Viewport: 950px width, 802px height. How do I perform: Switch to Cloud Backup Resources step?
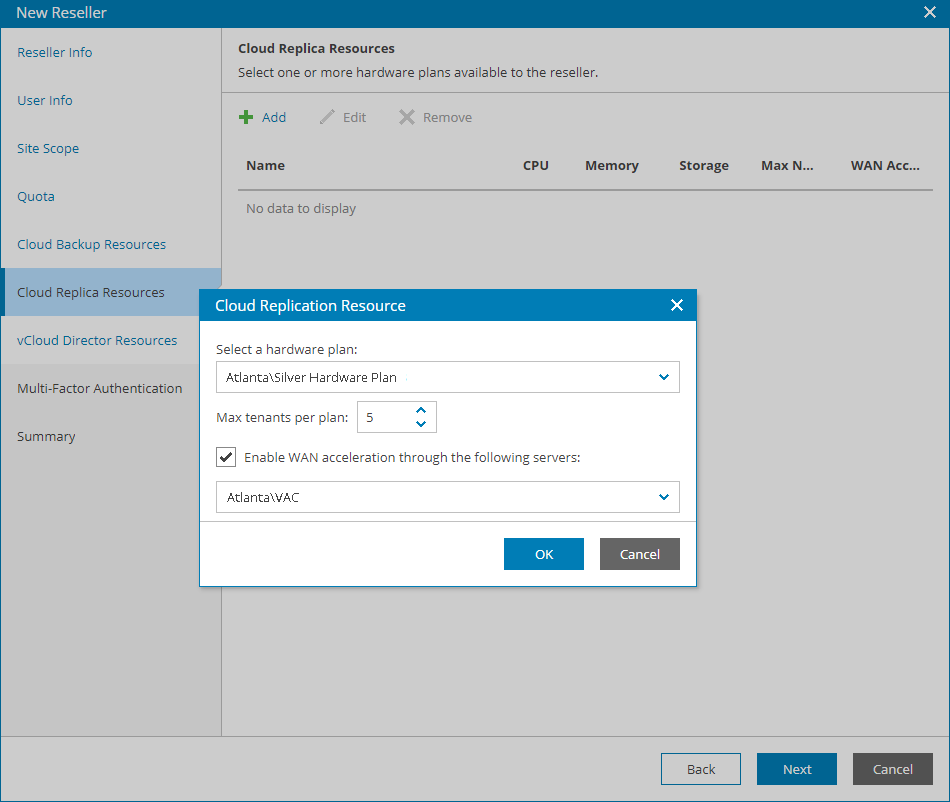[92, 244]
